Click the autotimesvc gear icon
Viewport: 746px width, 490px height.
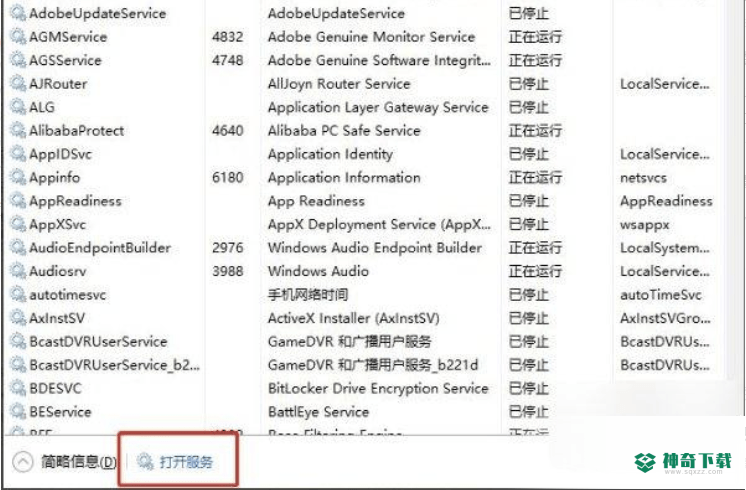pyautogui.click(x=18, y=294)
